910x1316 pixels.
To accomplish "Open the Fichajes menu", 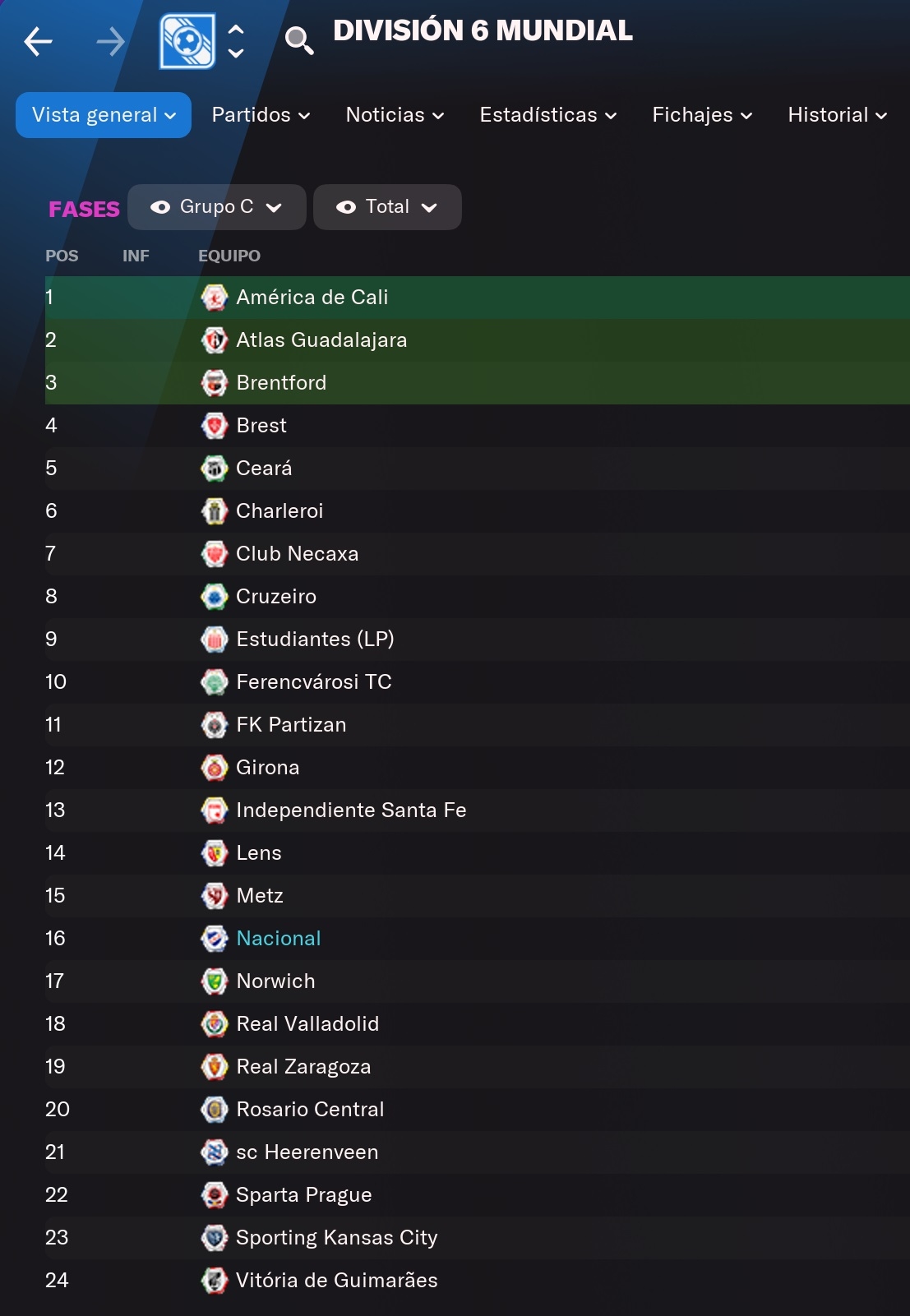I will click(702, 115).
